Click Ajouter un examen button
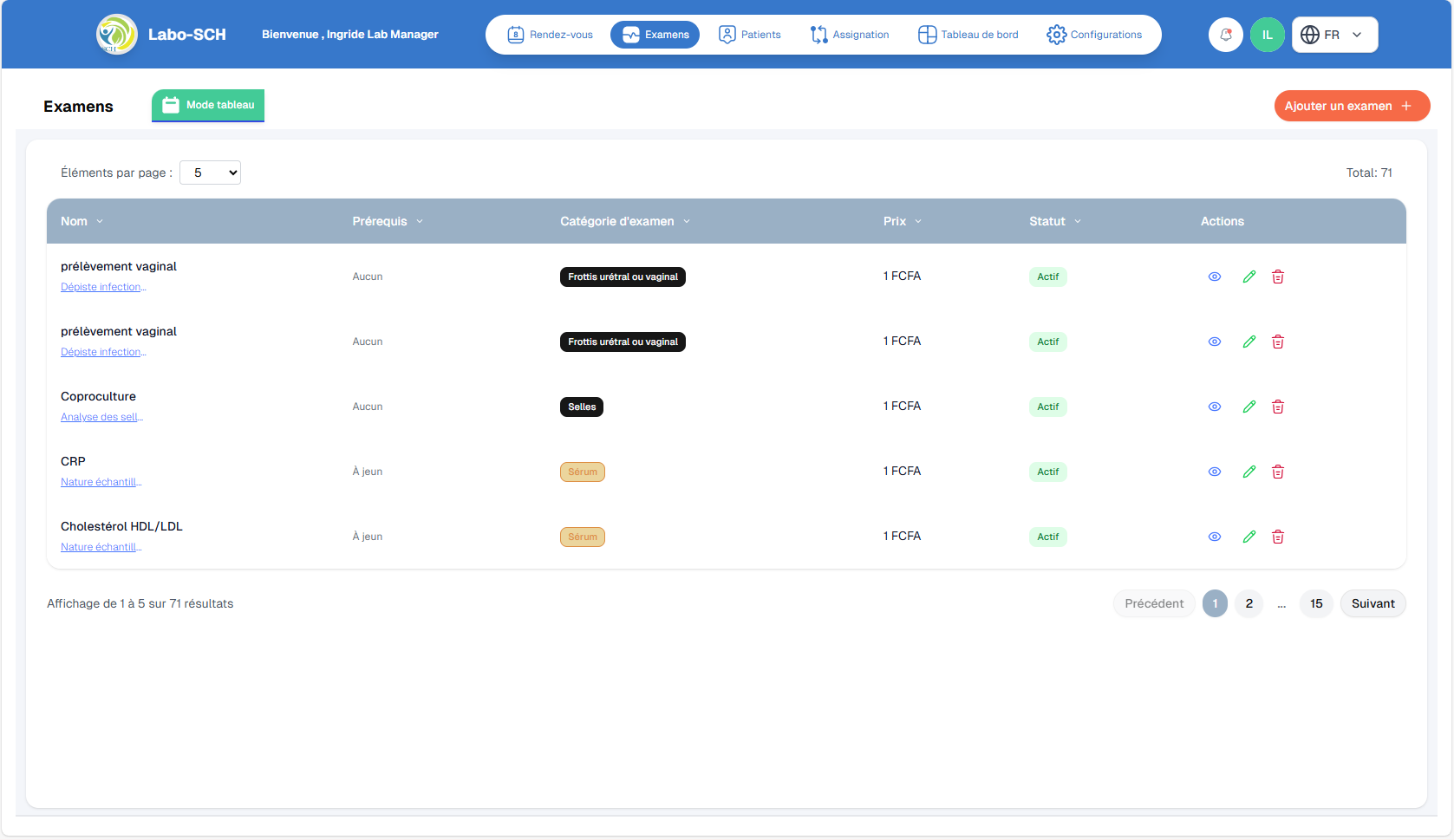Screen dimensions: 1454x840 (x=1351, y=106)
